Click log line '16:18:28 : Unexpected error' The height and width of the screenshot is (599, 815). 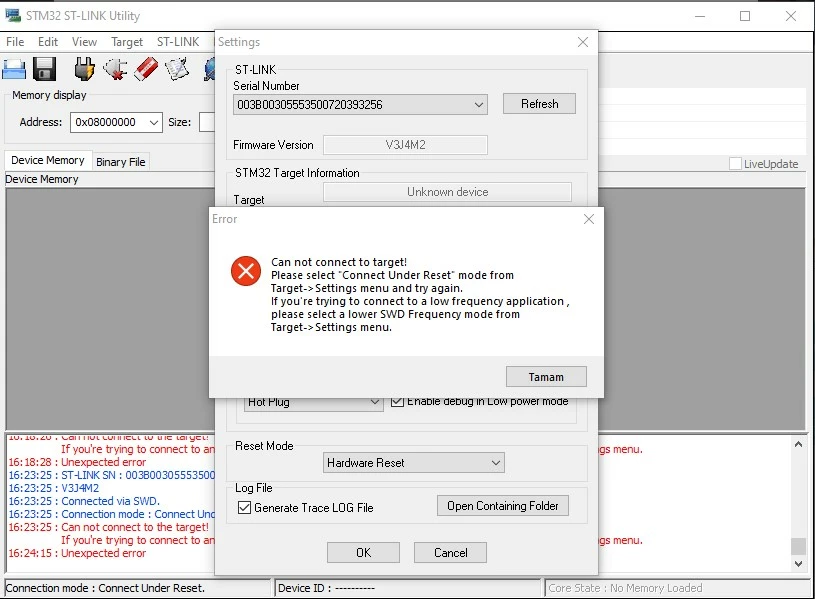pos(77,462)
